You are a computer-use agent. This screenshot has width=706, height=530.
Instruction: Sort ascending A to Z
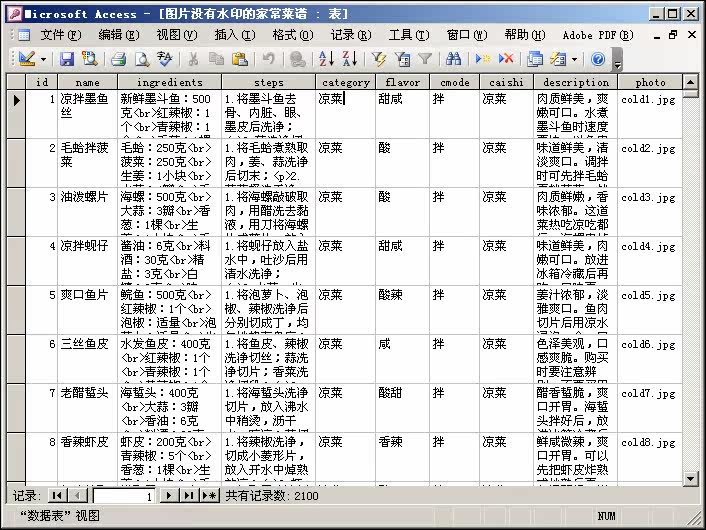coord(326,59)
